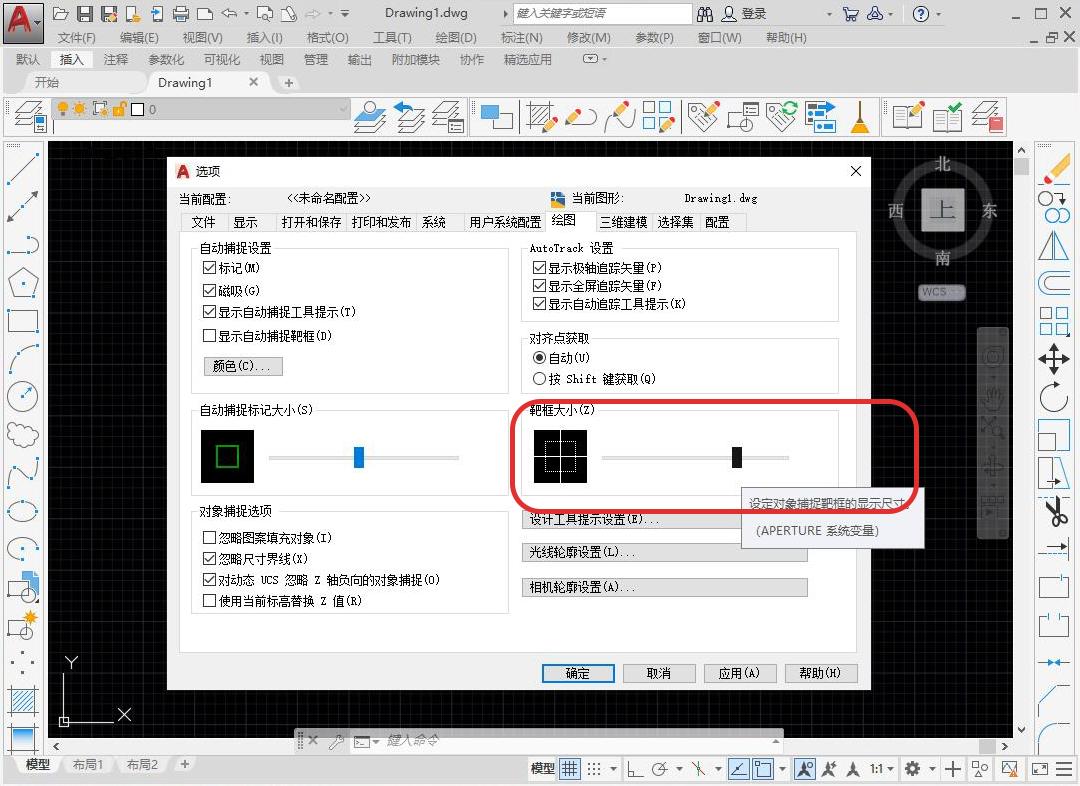Switch to the 三维建模 tab in Options

pos(623,222)
